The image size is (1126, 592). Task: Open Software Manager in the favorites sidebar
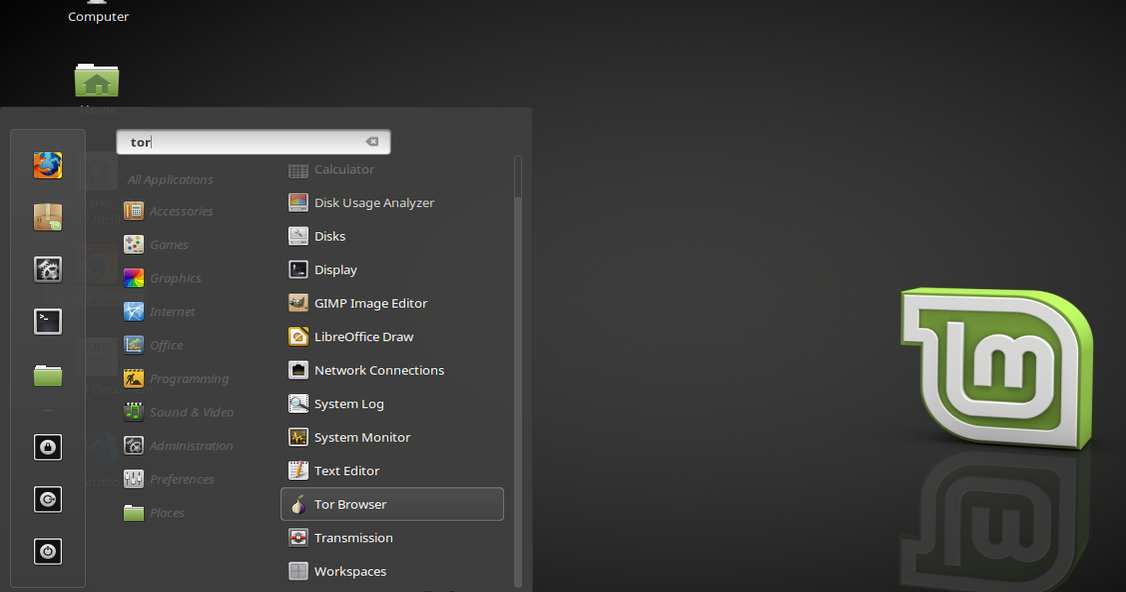48,217
